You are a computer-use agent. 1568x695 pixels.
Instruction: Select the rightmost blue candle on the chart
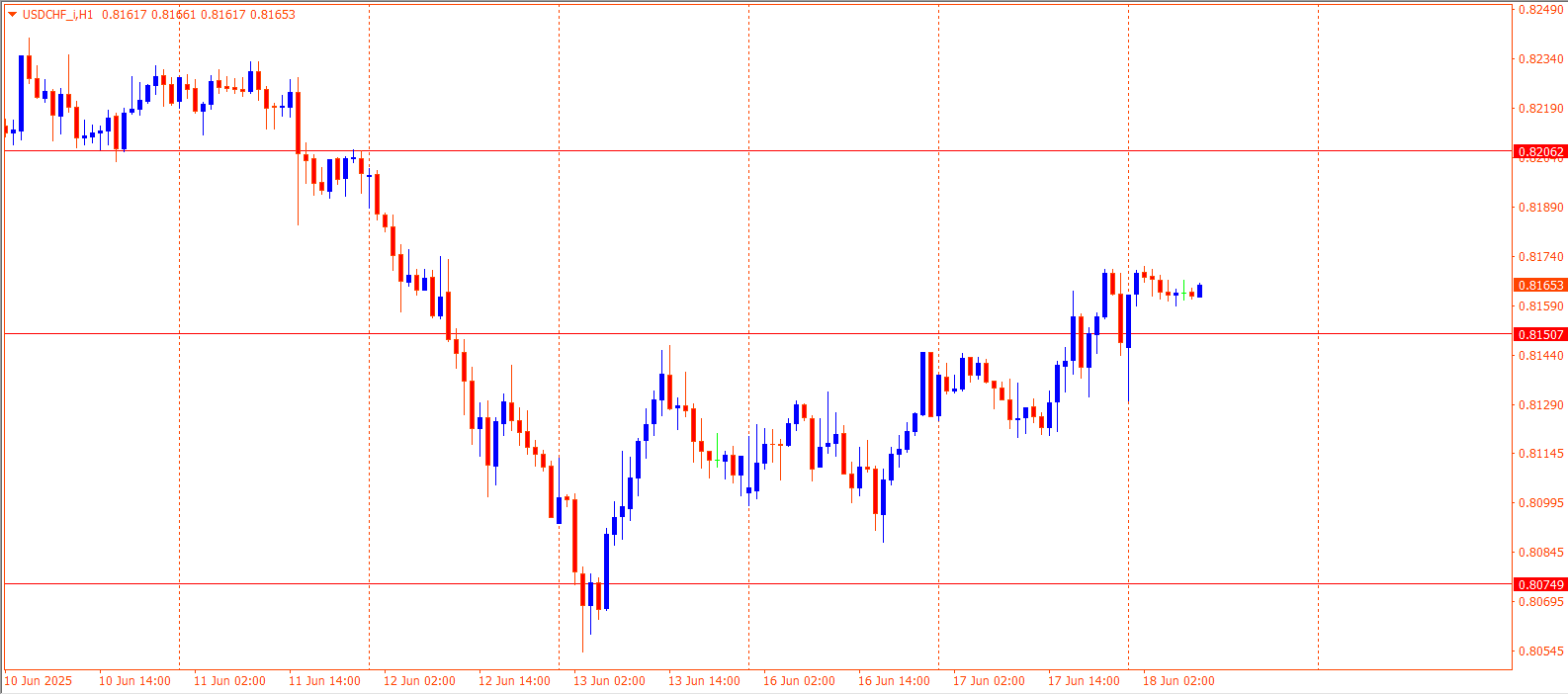click(x=1199, y=291)
